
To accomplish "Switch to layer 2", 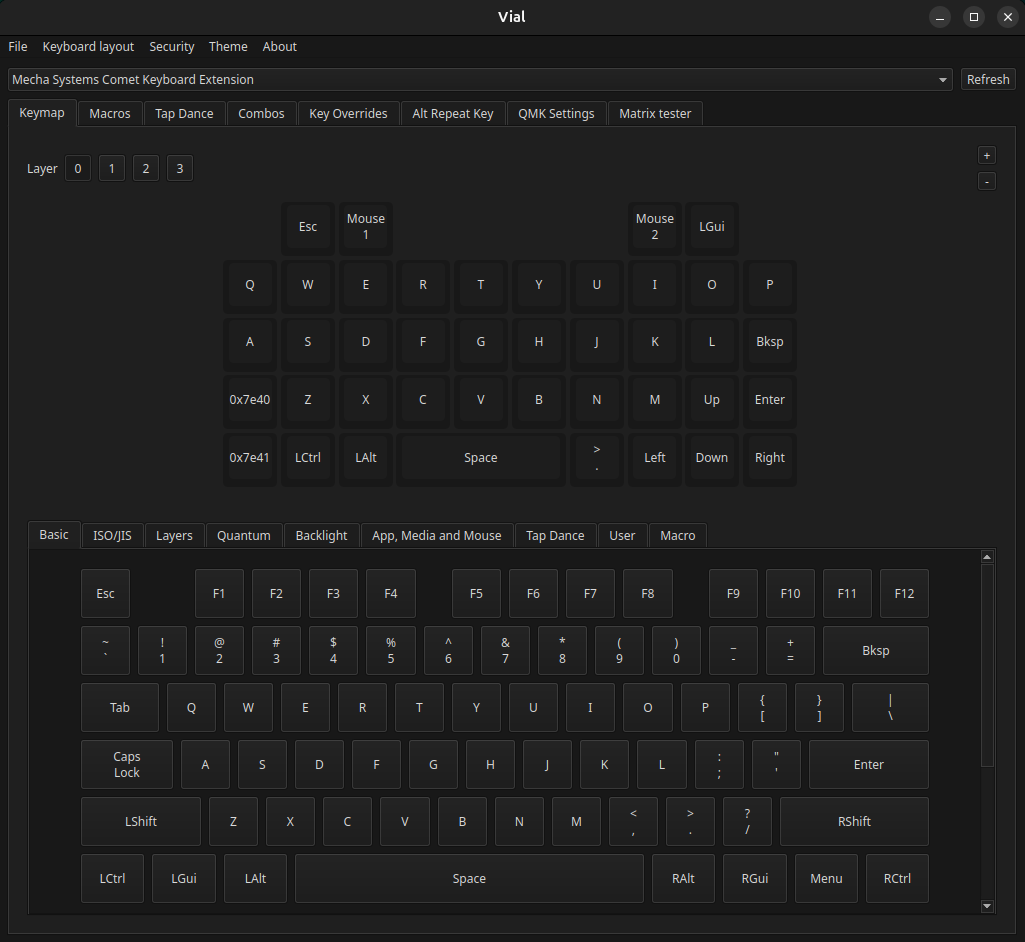I will click(x=146, y=169).
